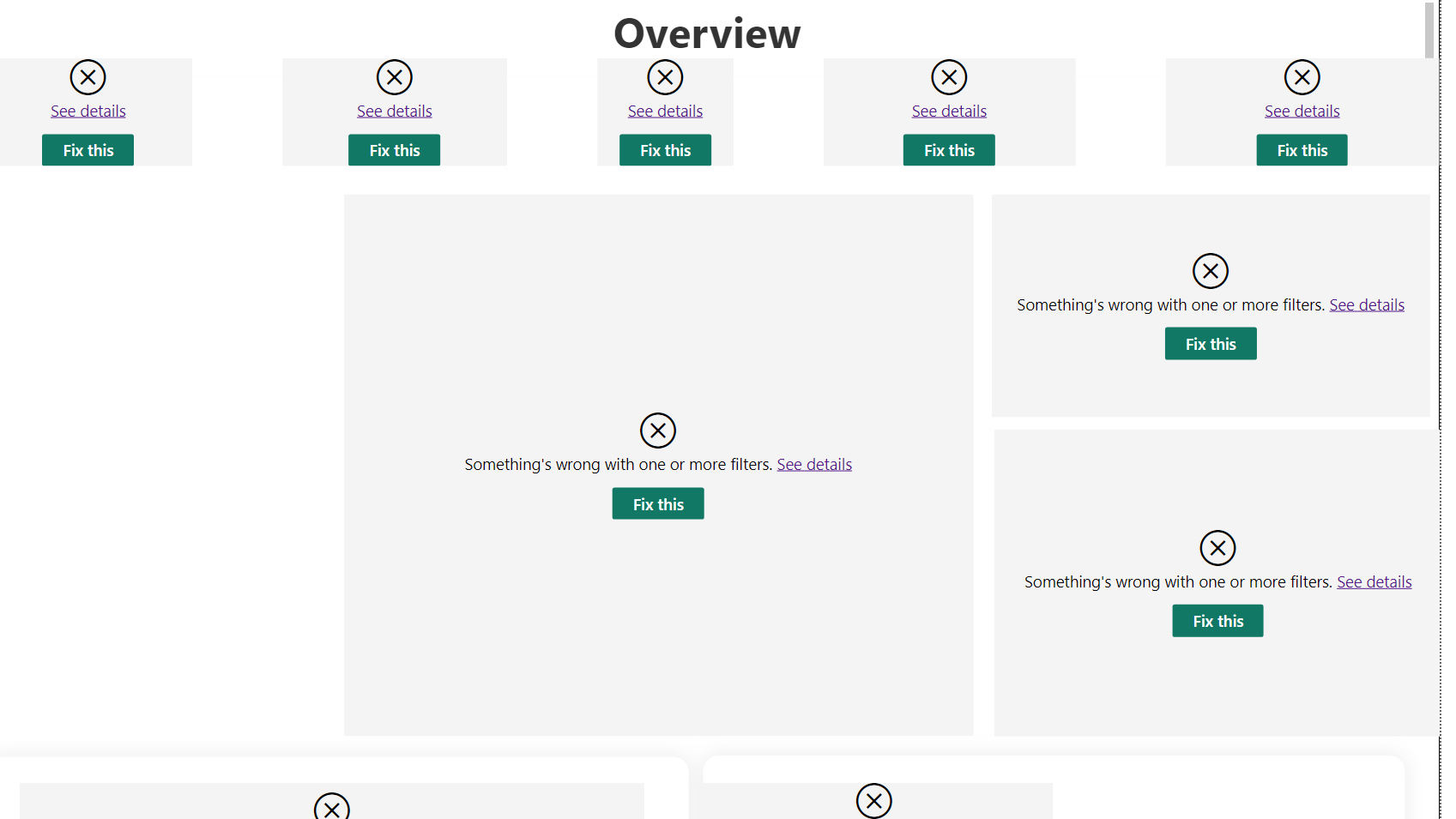Open See details in the fourth top-row card
Viewport: 1456px width, 819px height.
tap(949, 111)
